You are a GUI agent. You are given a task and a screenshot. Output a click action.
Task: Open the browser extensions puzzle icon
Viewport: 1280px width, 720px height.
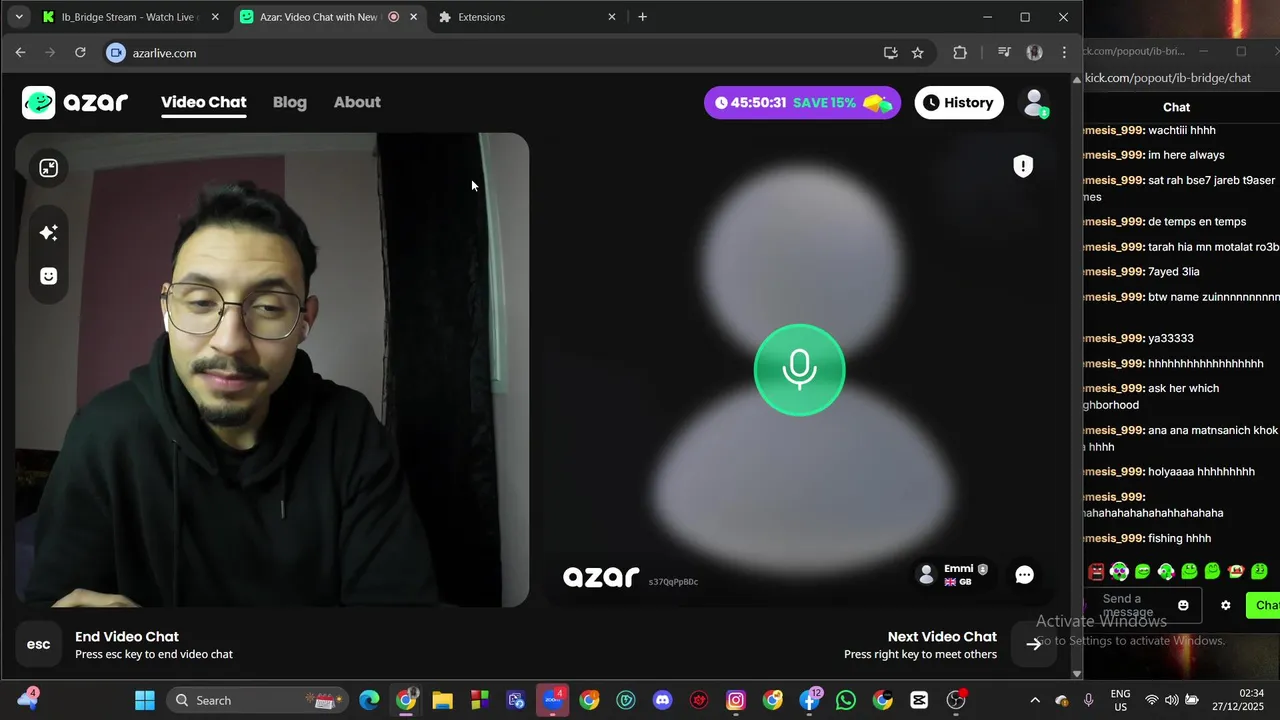point(960,53)
